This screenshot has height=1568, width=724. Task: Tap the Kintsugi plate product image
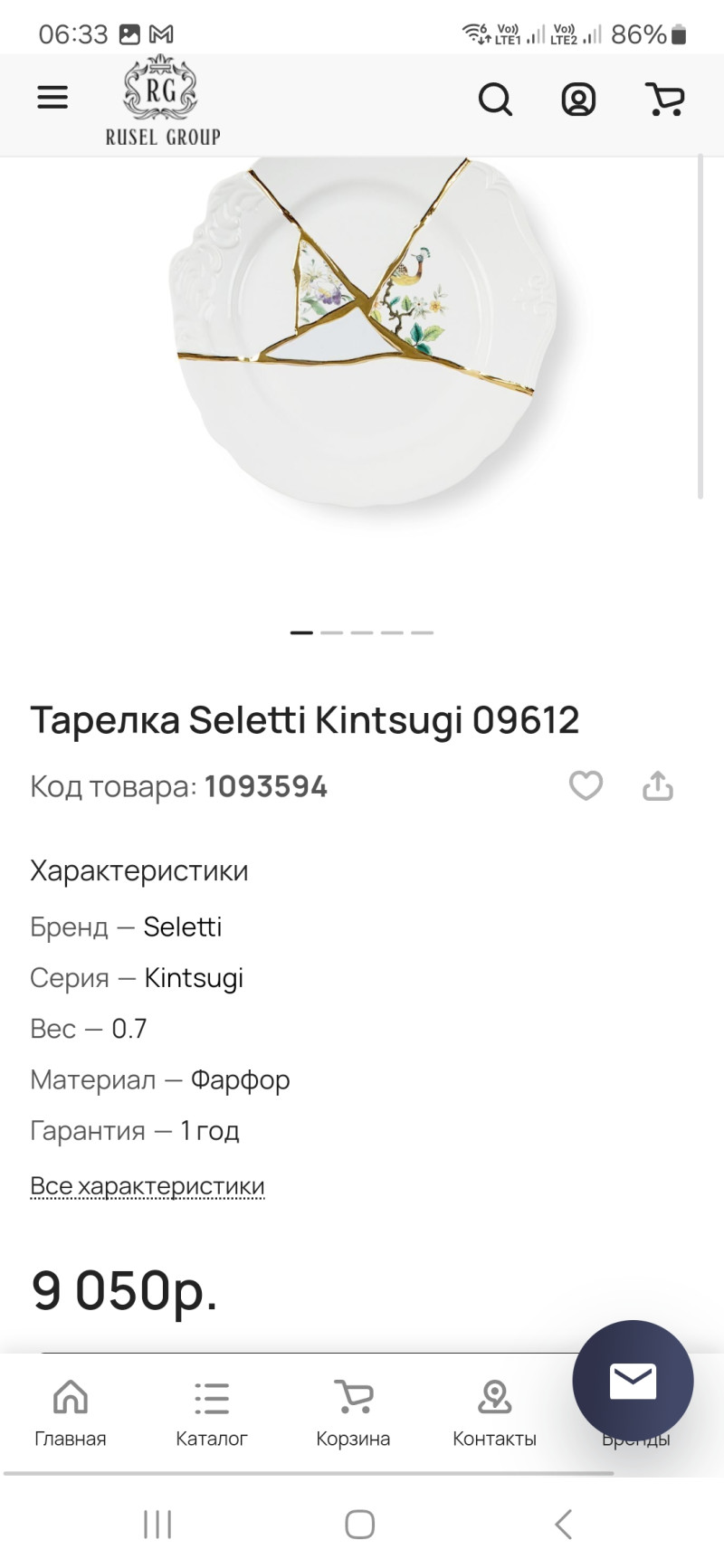point(362,335)
